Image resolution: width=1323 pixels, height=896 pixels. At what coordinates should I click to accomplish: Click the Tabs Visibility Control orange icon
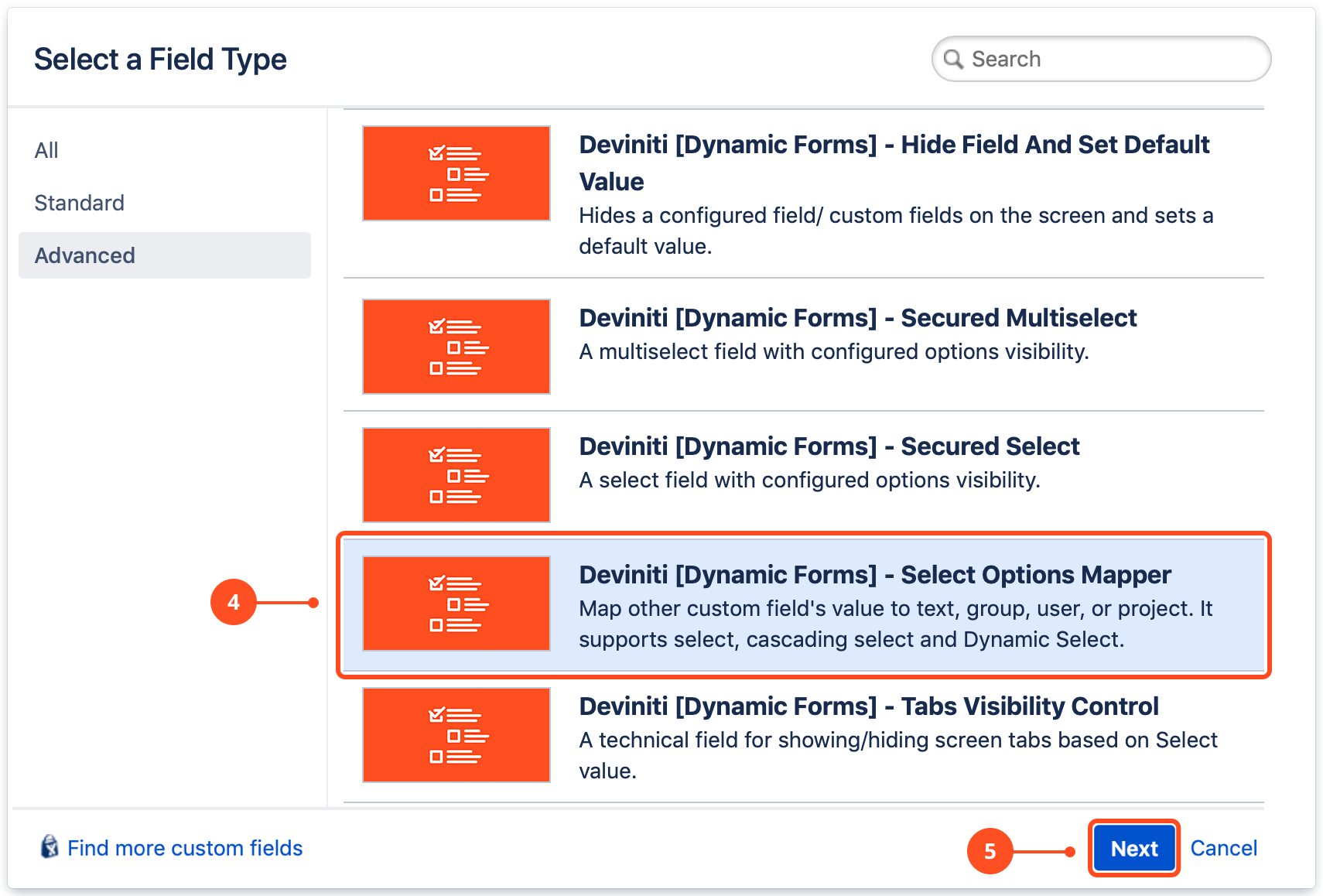pyautogui.click(x=456, y=735)
